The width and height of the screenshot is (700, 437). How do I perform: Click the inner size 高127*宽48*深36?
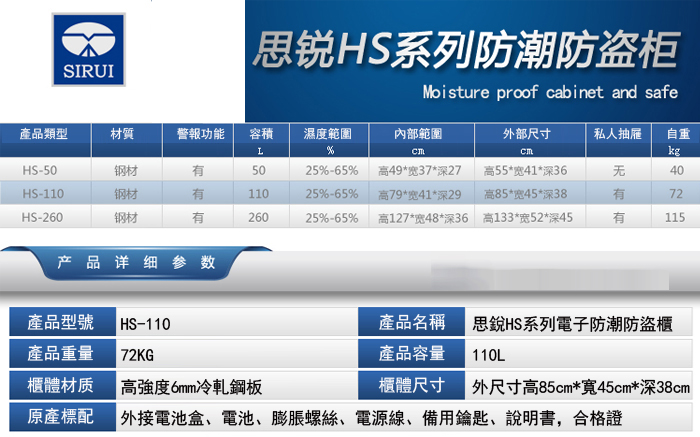423,218
